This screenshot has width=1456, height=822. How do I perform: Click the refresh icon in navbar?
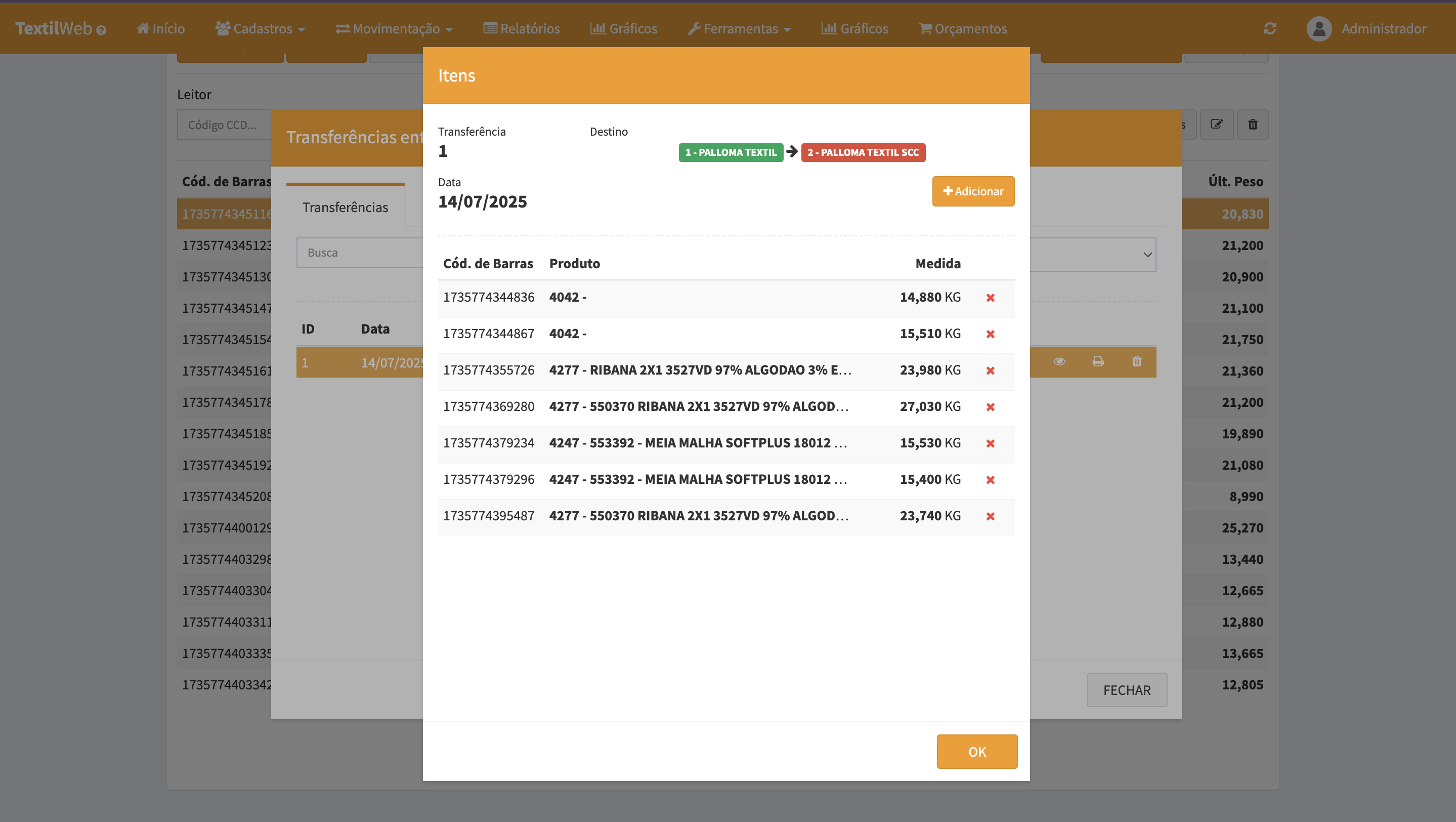click(1270, 28)
